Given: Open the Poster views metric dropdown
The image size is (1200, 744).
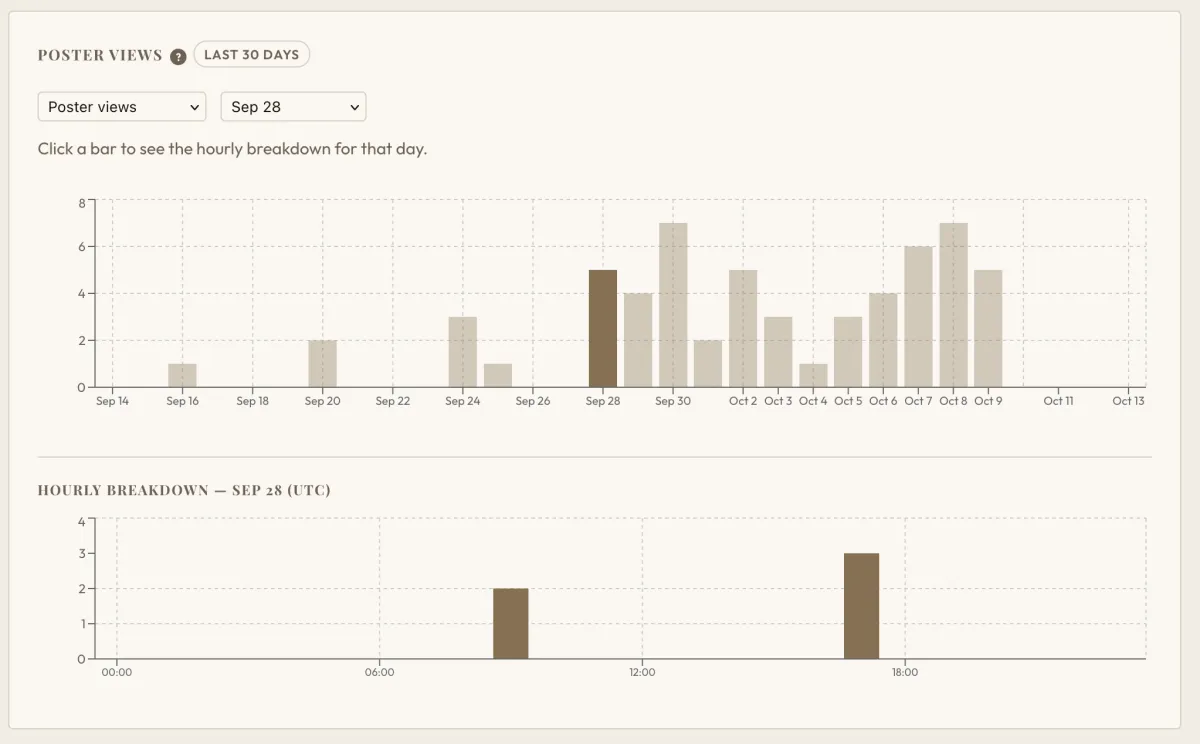Looking at the screenshot, I should click(x=122, y=107).
